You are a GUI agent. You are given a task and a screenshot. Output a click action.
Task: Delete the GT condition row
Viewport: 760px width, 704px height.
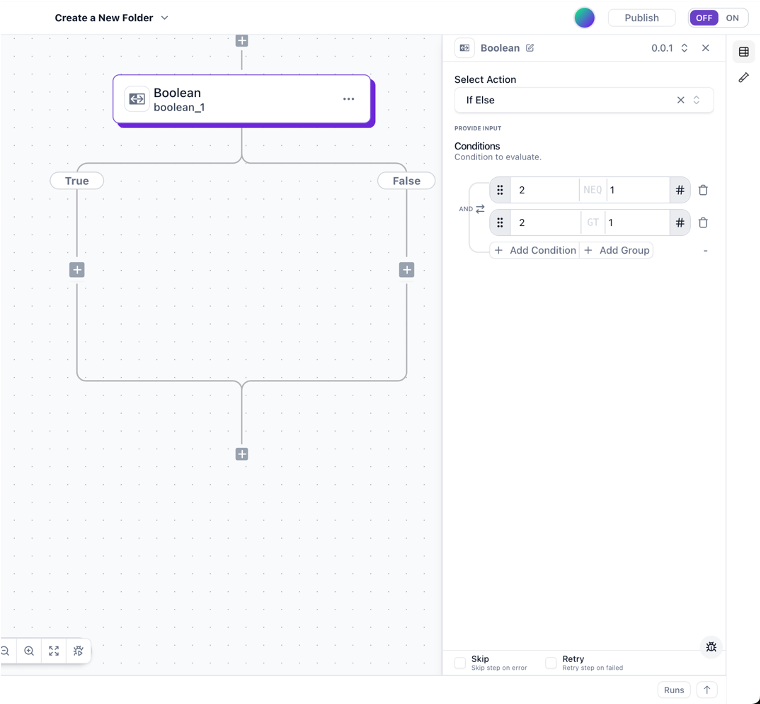703,223
